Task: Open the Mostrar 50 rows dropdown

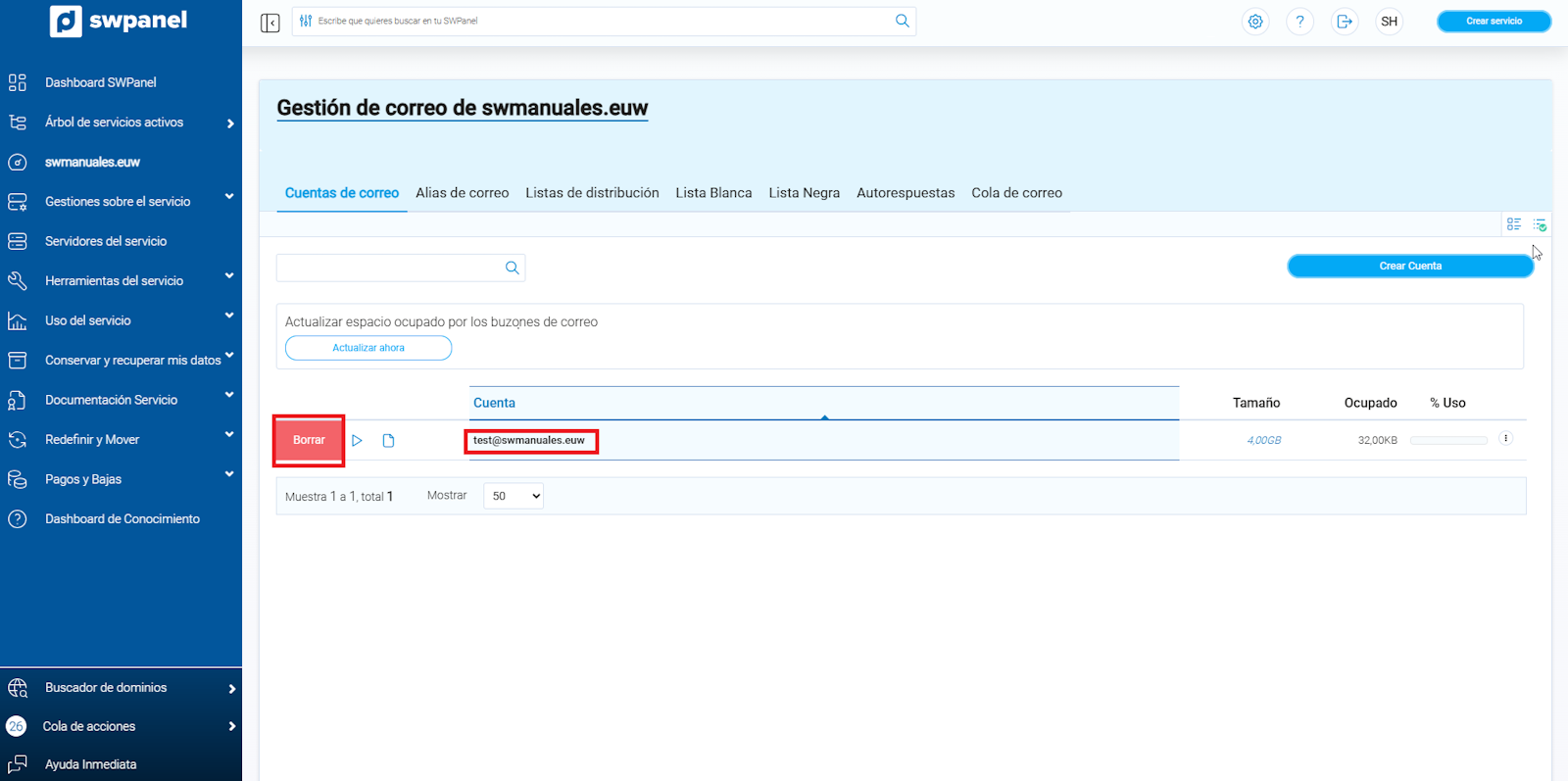Action: [x=514, y=496]
